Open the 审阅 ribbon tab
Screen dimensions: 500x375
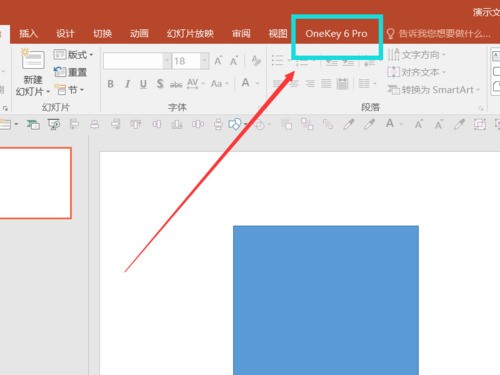pos(241,34)
